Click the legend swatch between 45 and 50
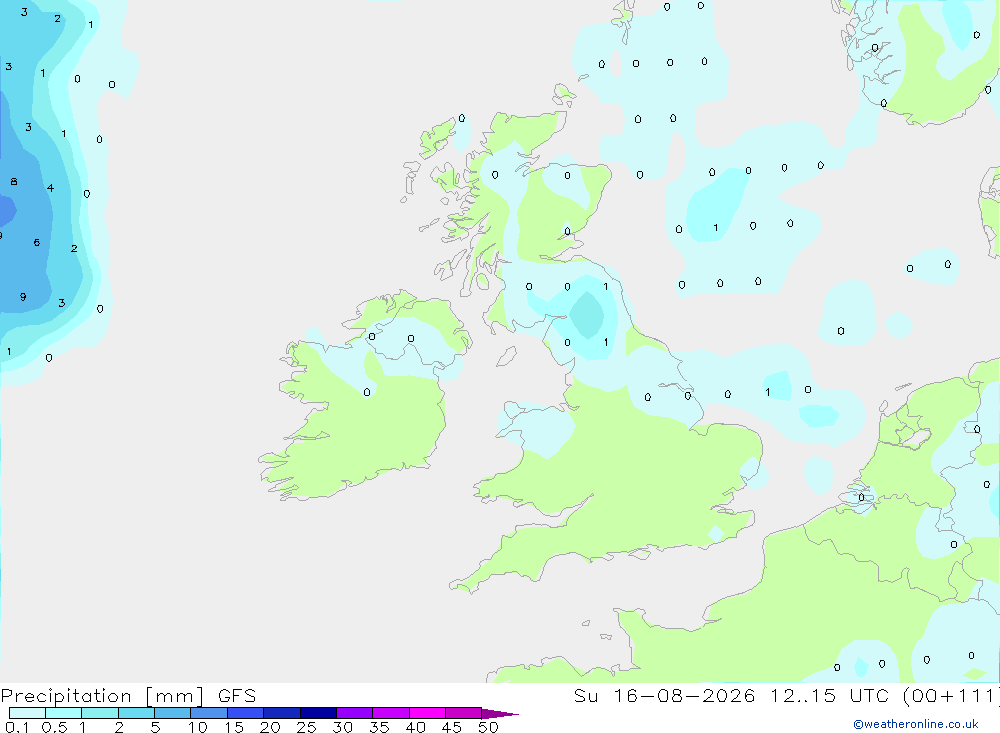The height and width of the screenshot is (733, 1000). click(464, 713)
